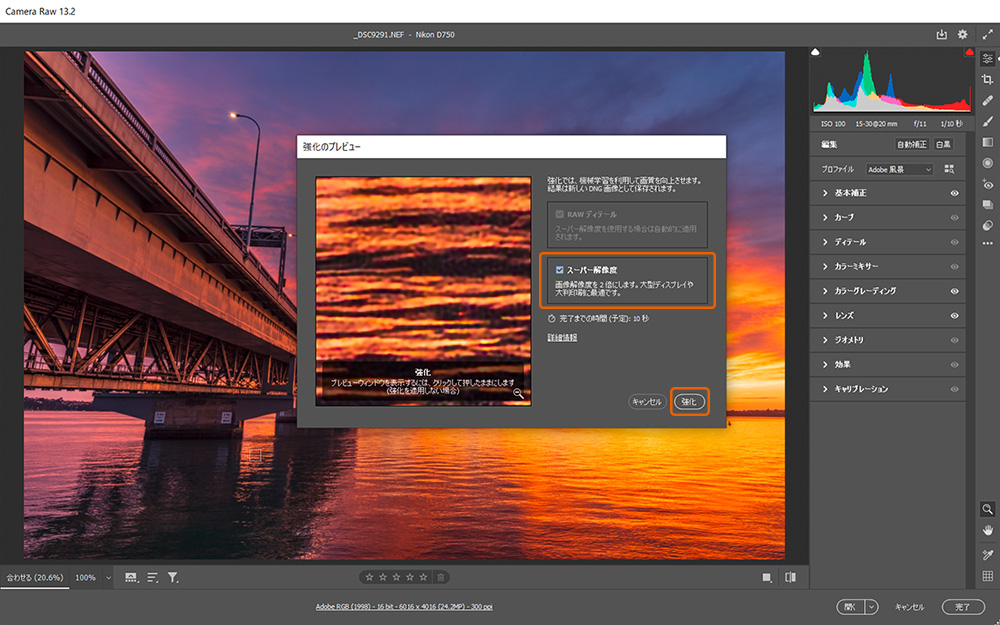Toggle visibility eye for レンズ
Image resolution: width=1000 pixels, height=625 pixels.
(954, 316)
